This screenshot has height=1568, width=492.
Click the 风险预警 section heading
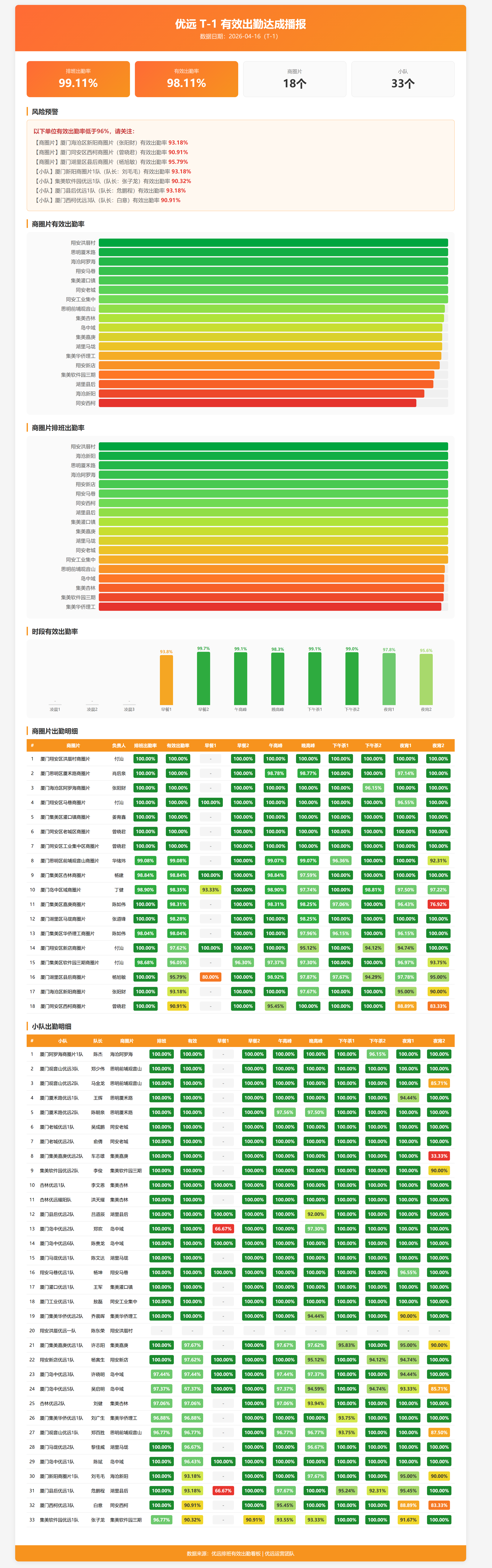pos(45,112)
